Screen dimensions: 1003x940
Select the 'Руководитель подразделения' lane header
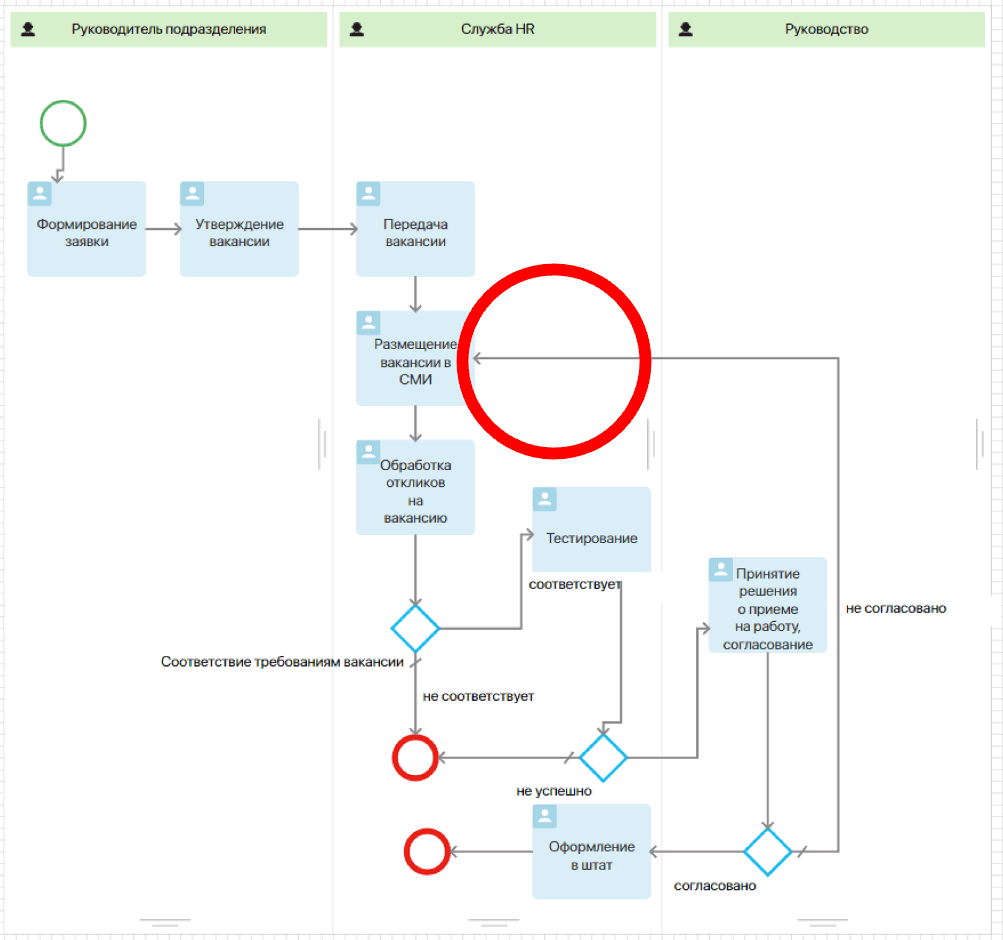[168, 30]
